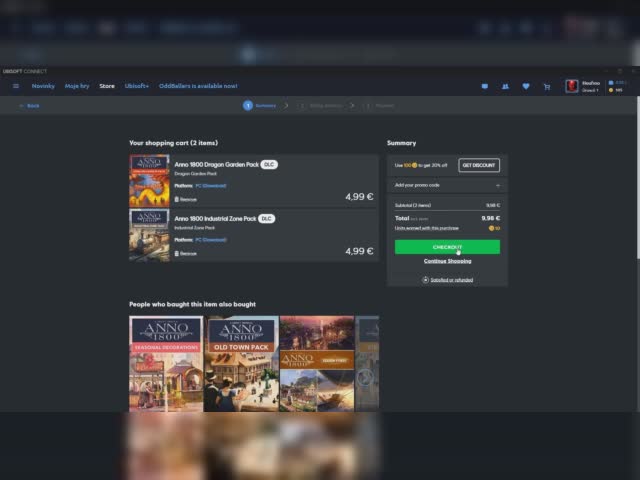Expand the Add your promo code section

pos(447,185)
